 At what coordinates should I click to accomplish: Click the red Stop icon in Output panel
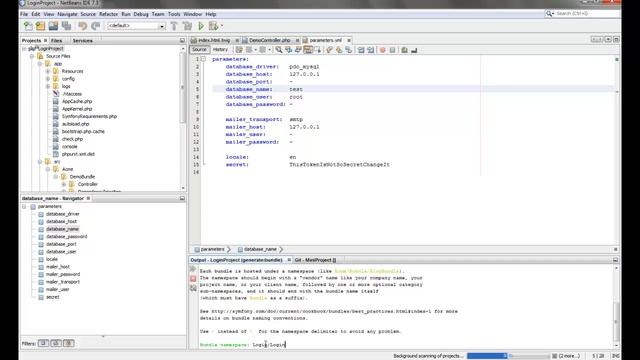click(193, 278)
